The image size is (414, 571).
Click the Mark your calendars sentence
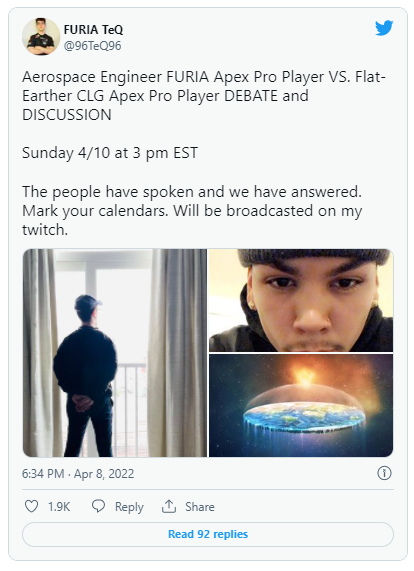click(x=95, y=211)
